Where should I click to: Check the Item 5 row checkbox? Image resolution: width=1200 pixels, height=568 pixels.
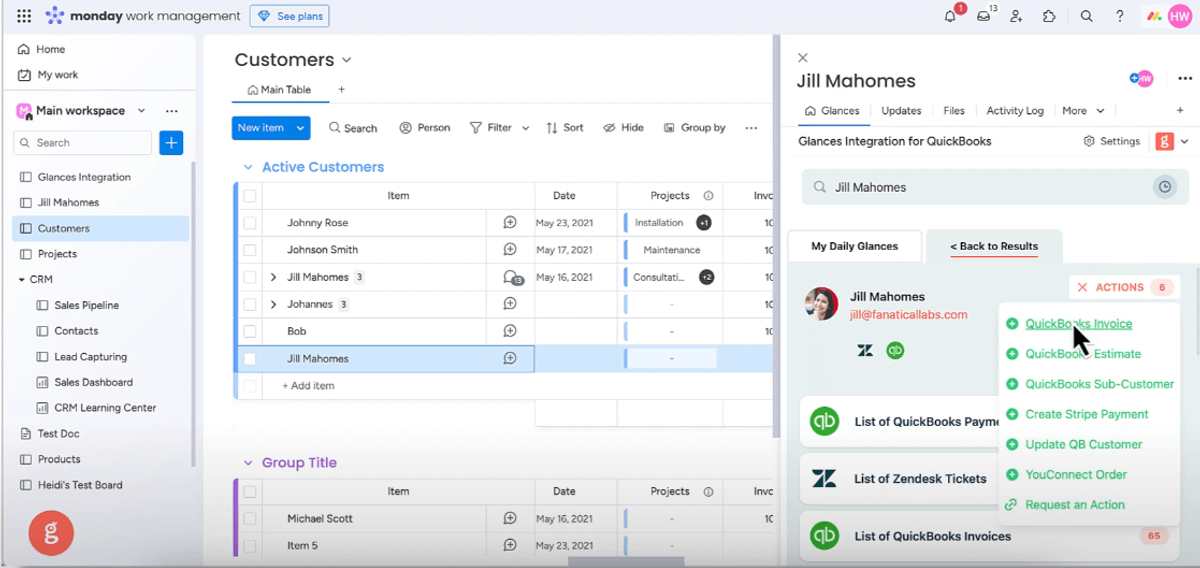point(250,546)
